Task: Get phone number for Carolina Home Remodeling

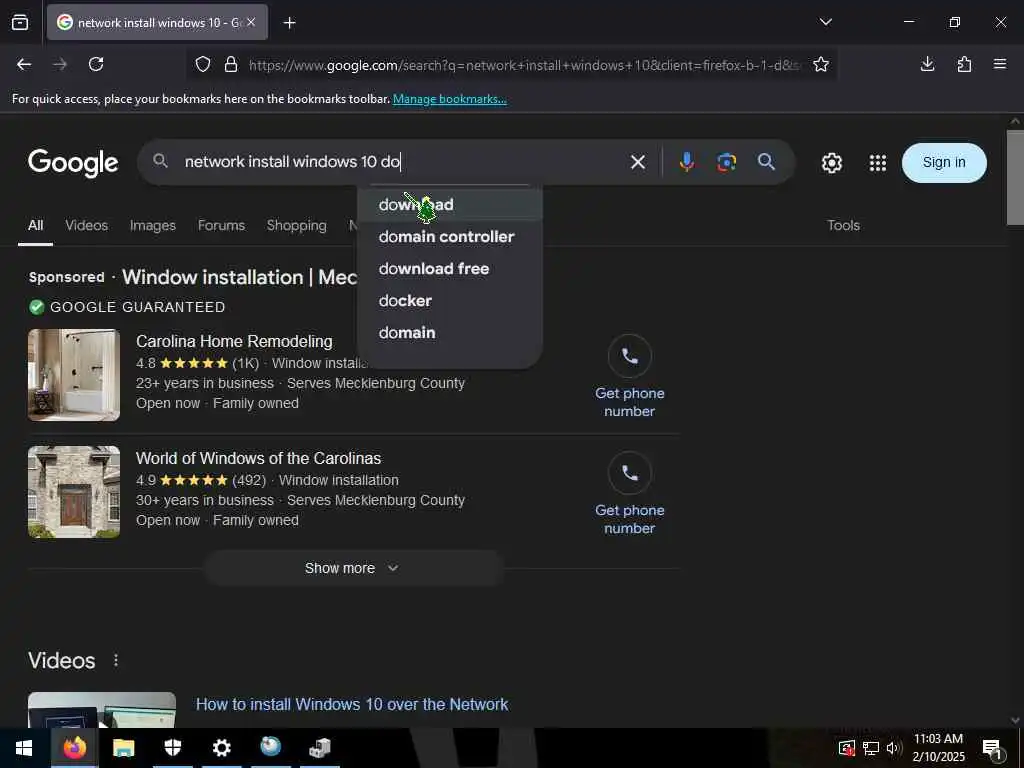Action: tap(630, 377)
